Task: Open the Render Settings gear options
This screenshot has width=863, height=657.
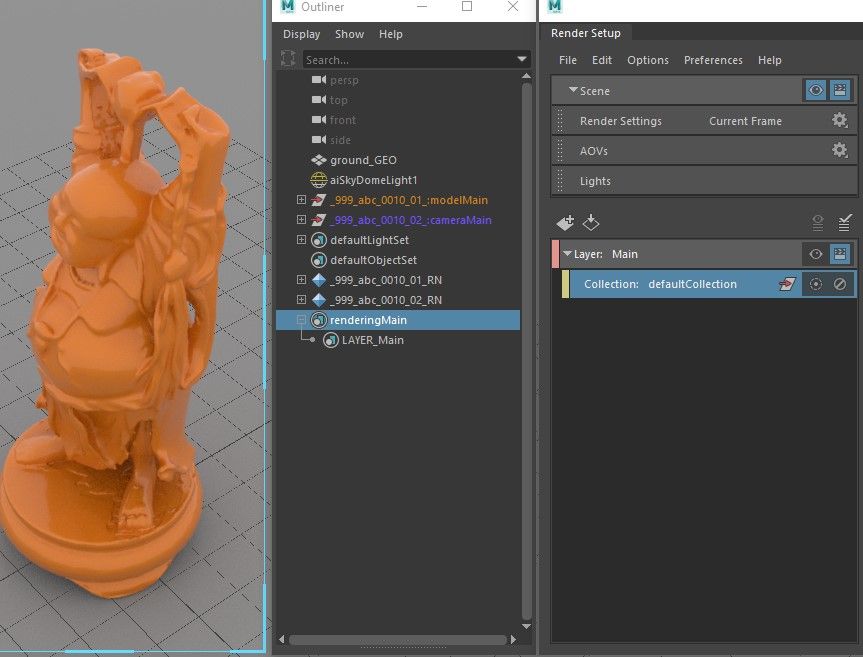Action: (840, 120)
